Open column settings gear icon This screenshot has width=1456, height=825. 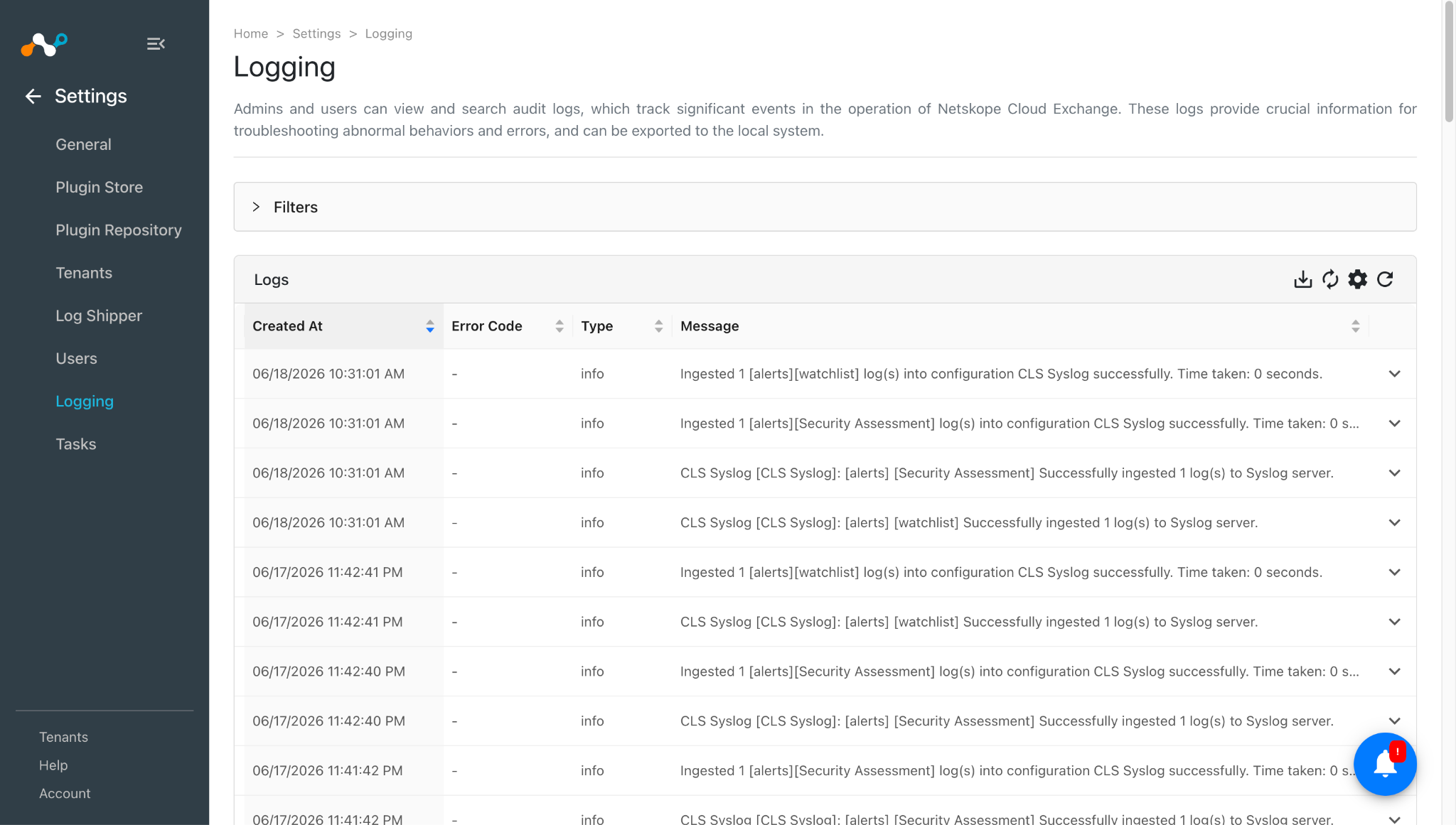coord(1357,279)
